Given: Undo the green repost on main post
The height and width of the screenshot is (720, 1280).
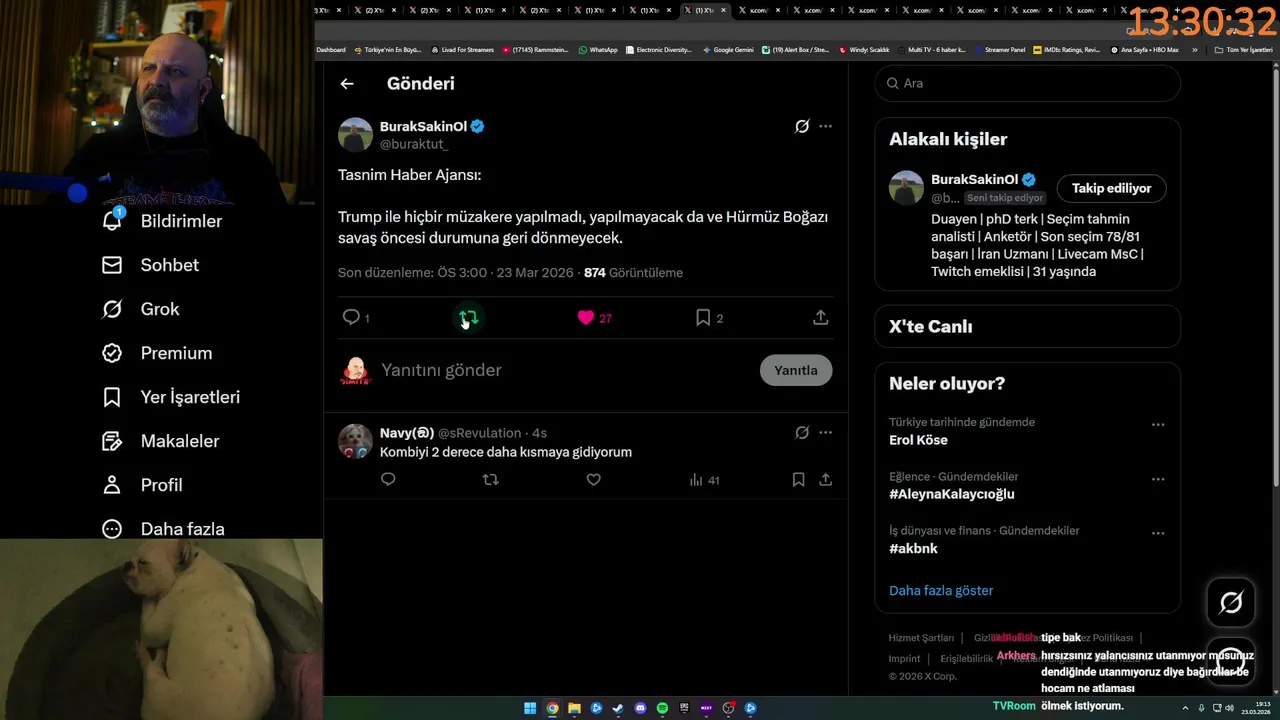Looking at the screenshot, I should [x=468, y=317].
